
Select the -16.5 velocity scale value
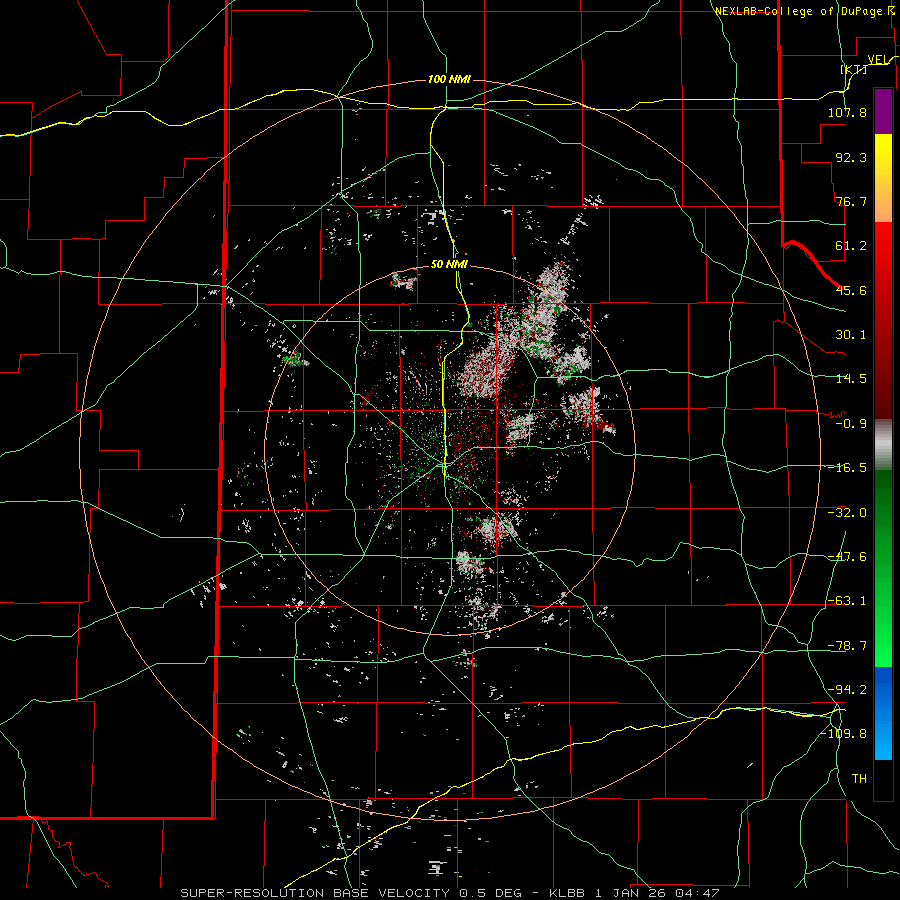point(847,468)
